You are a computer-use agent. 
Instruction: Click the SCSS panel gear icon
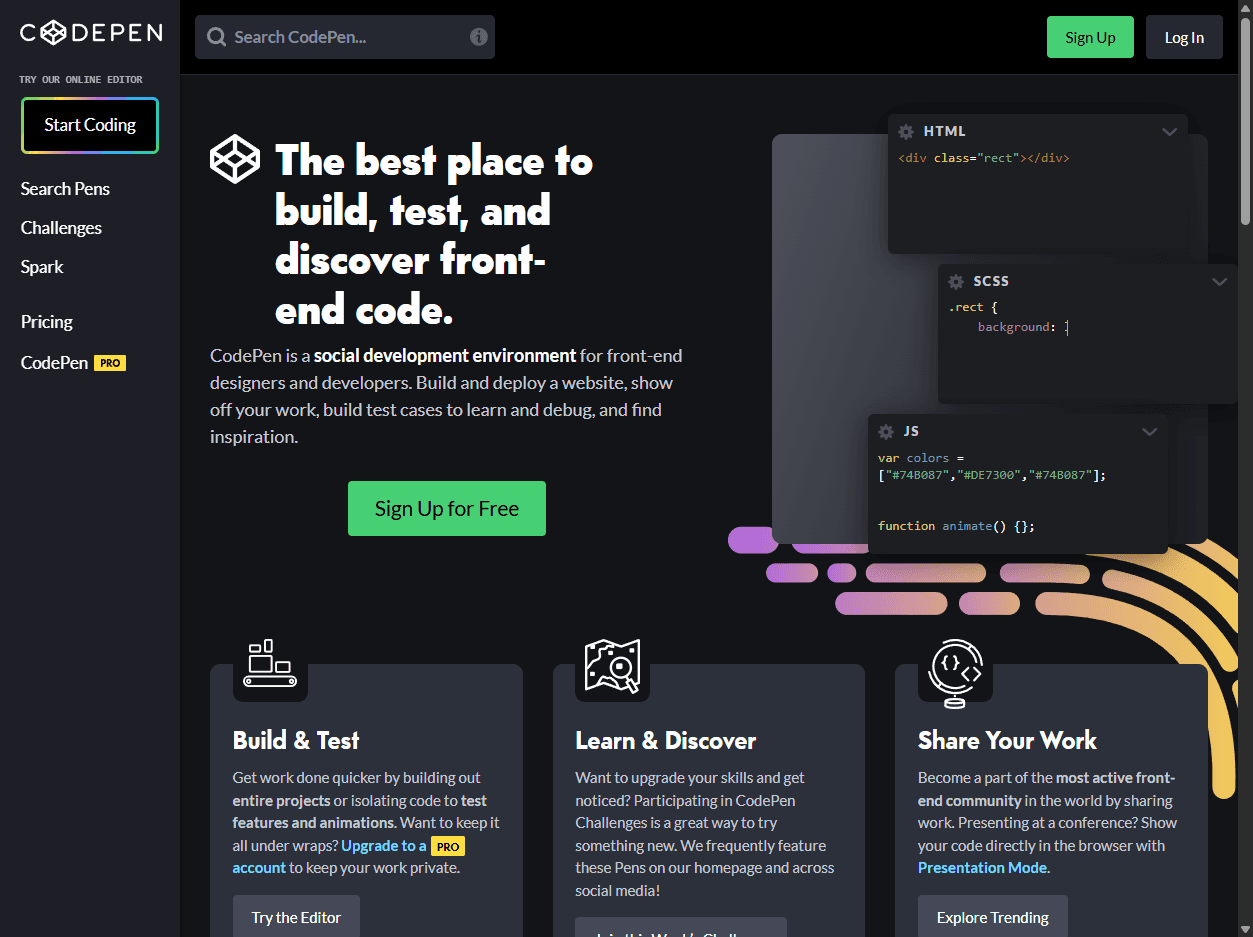click(956, 282)
